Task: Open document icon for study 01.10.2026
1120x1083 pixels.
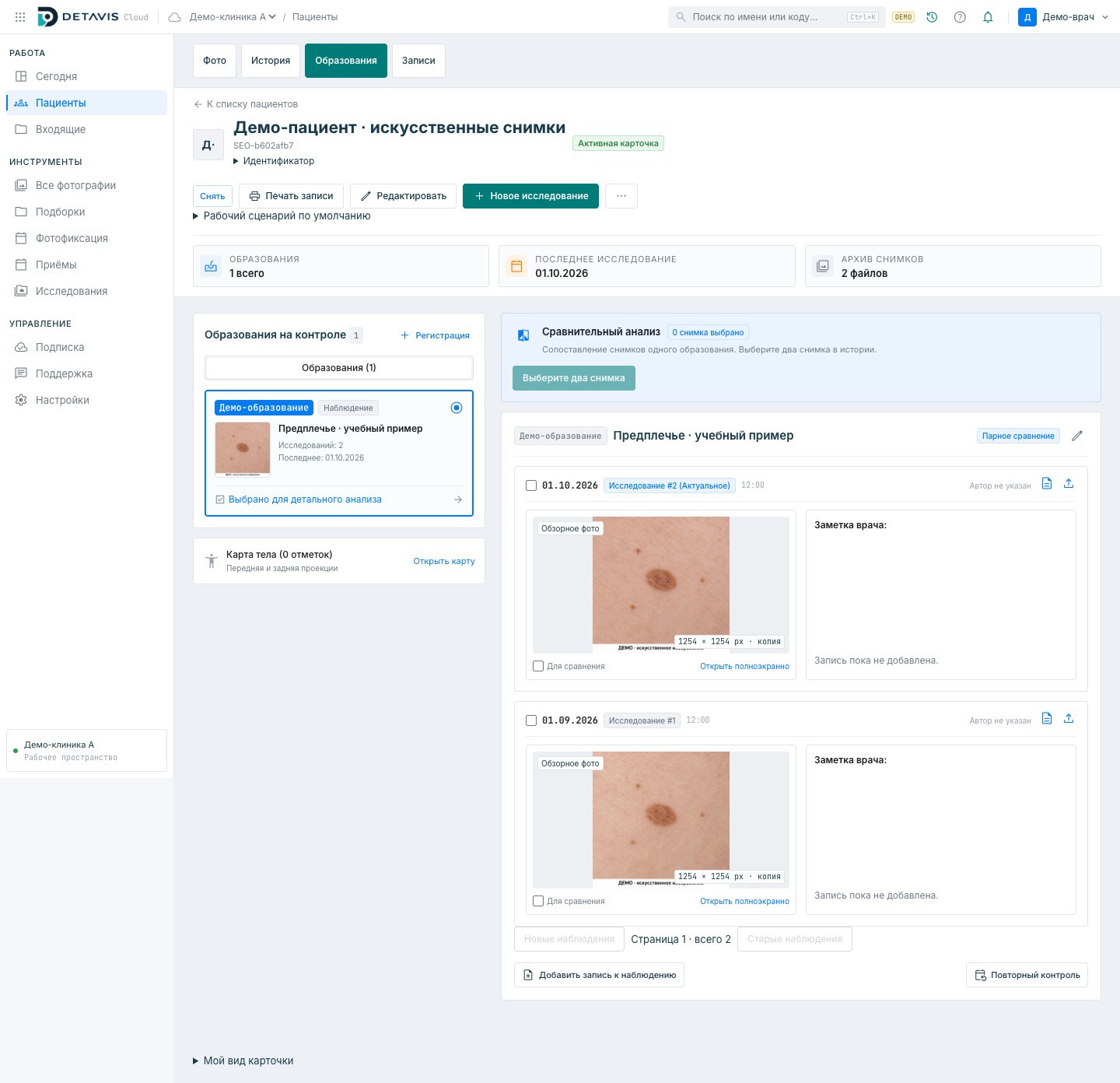Action: [x=1047, y=483]
